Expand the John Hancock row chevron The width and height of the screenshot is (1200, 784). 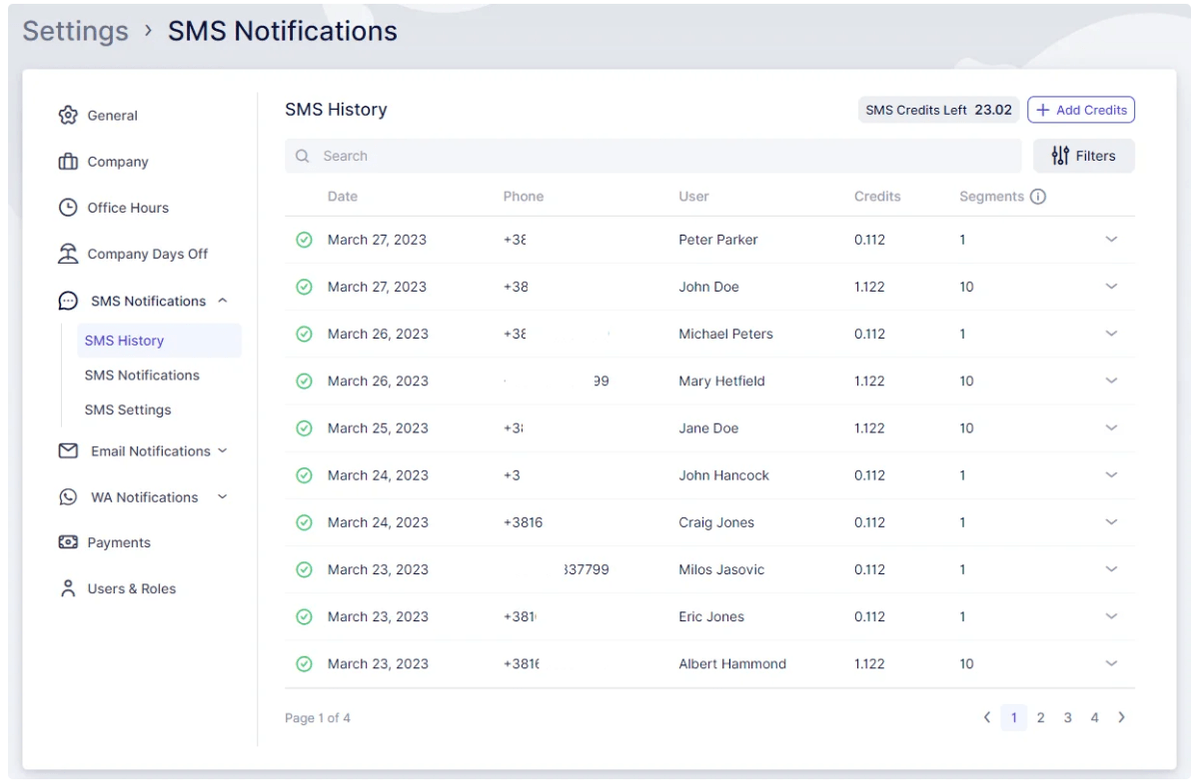(1111, 475)
